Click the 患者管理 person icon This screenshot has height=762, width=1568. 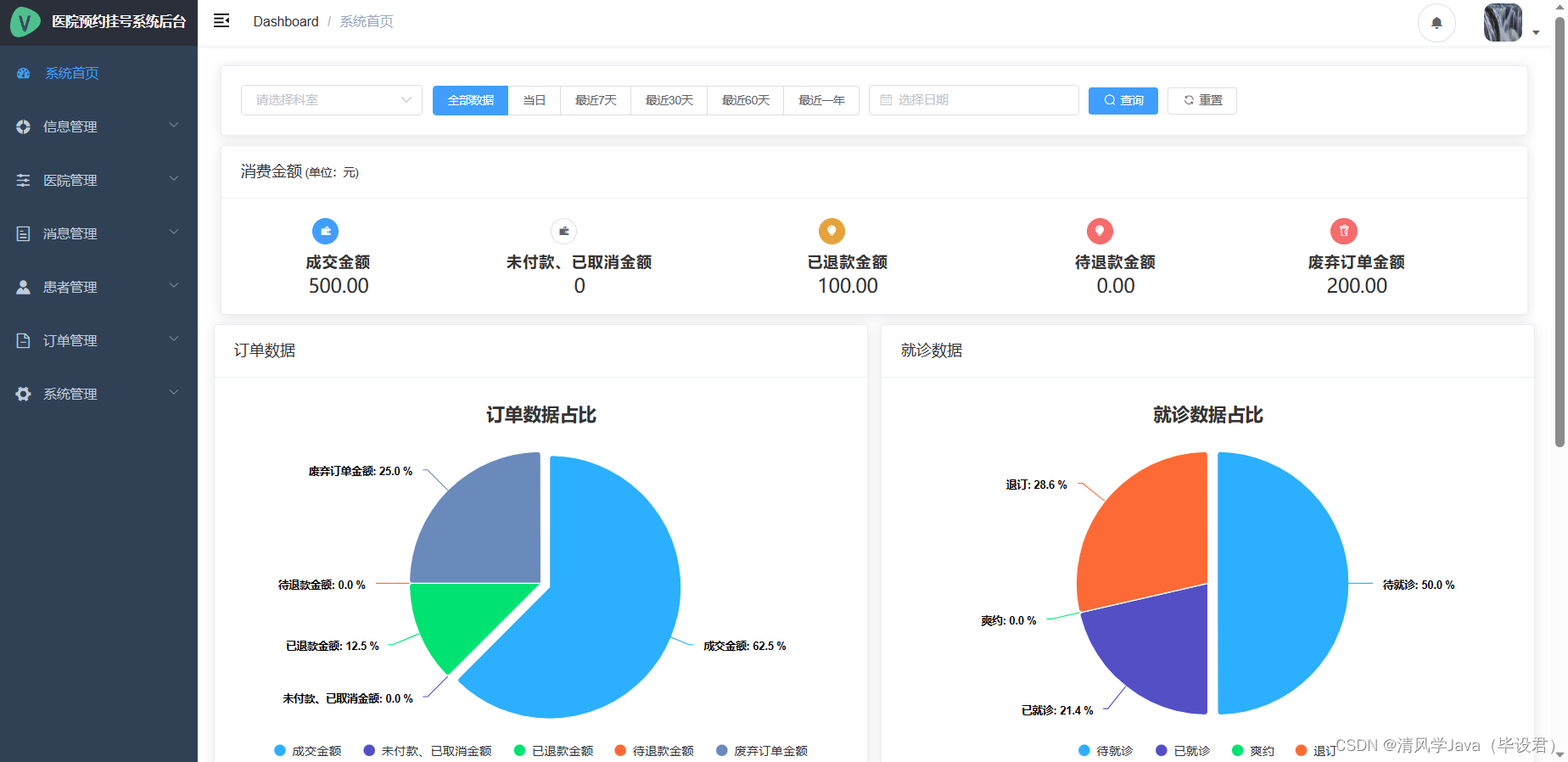pos(24,287)
